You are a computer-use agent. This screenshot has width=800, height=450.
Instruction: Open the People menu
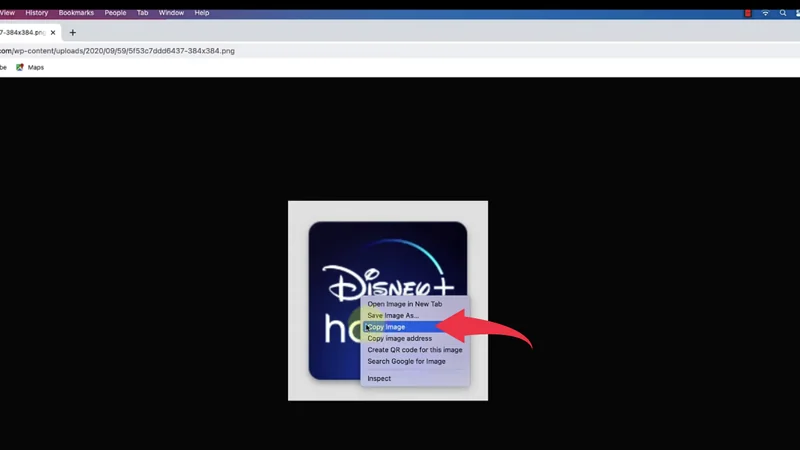(116, 13)
